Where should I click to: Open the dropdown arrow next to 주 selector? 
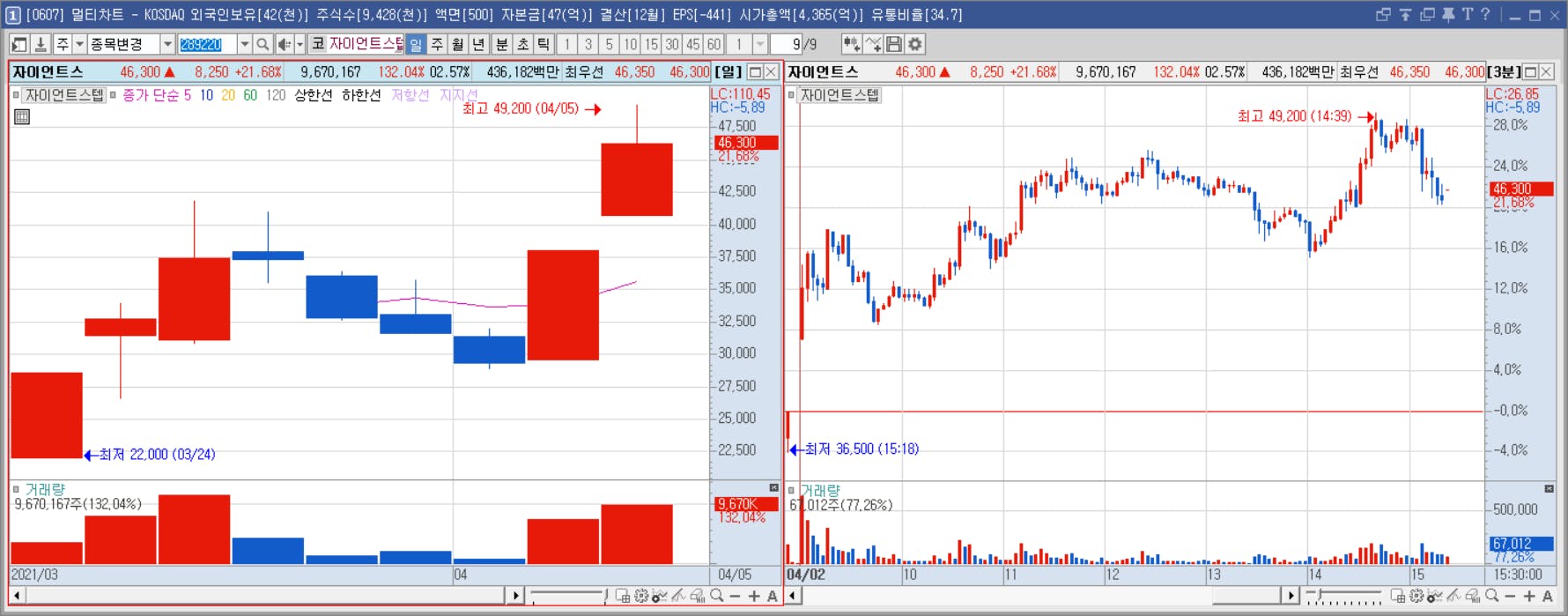79,44
